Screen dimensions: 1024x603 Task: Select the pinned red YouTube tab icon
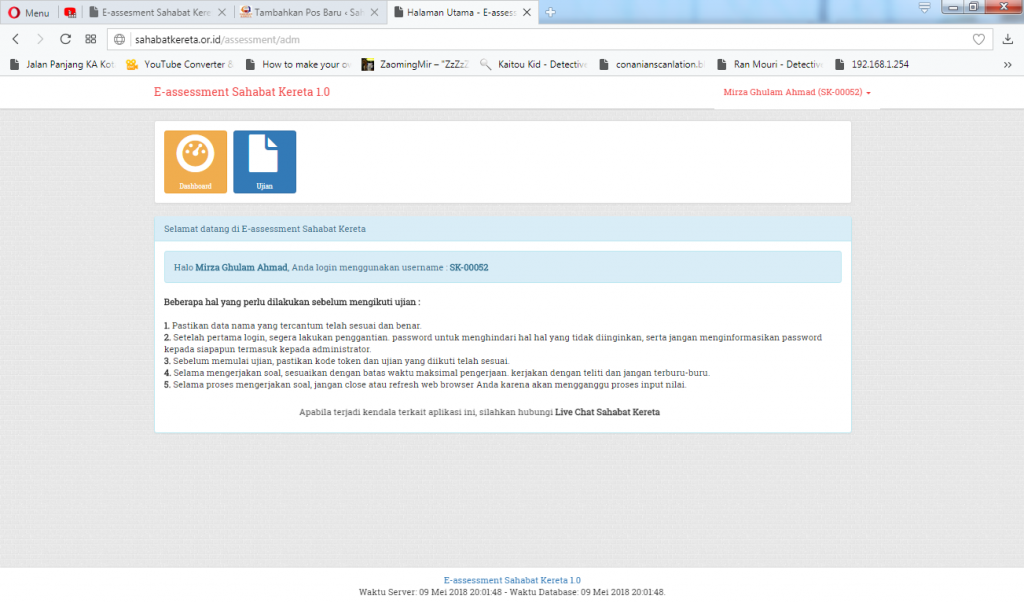[69, 12]
